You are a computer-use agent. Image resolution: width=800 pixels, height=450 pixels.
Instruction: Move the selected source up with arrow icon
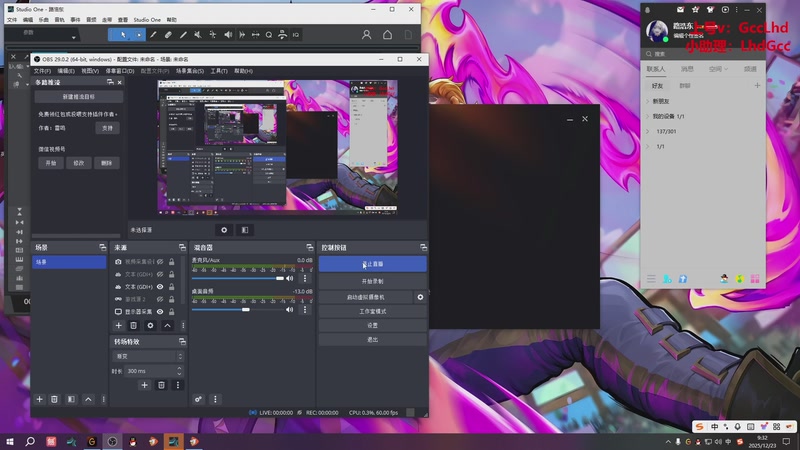pos(167,326)
